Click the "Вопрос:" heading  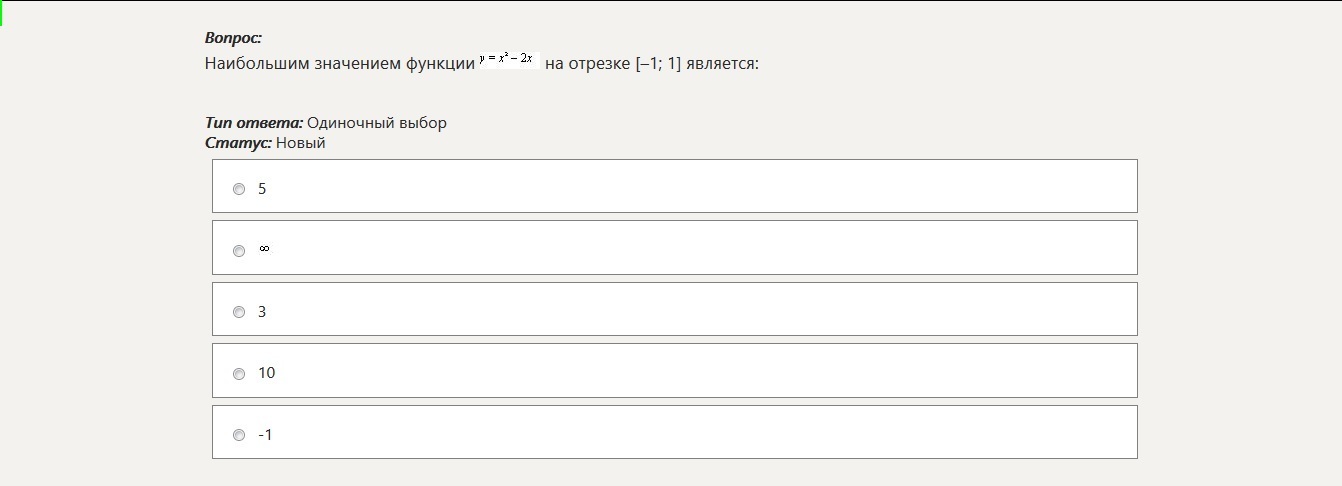tap(233, 38)
